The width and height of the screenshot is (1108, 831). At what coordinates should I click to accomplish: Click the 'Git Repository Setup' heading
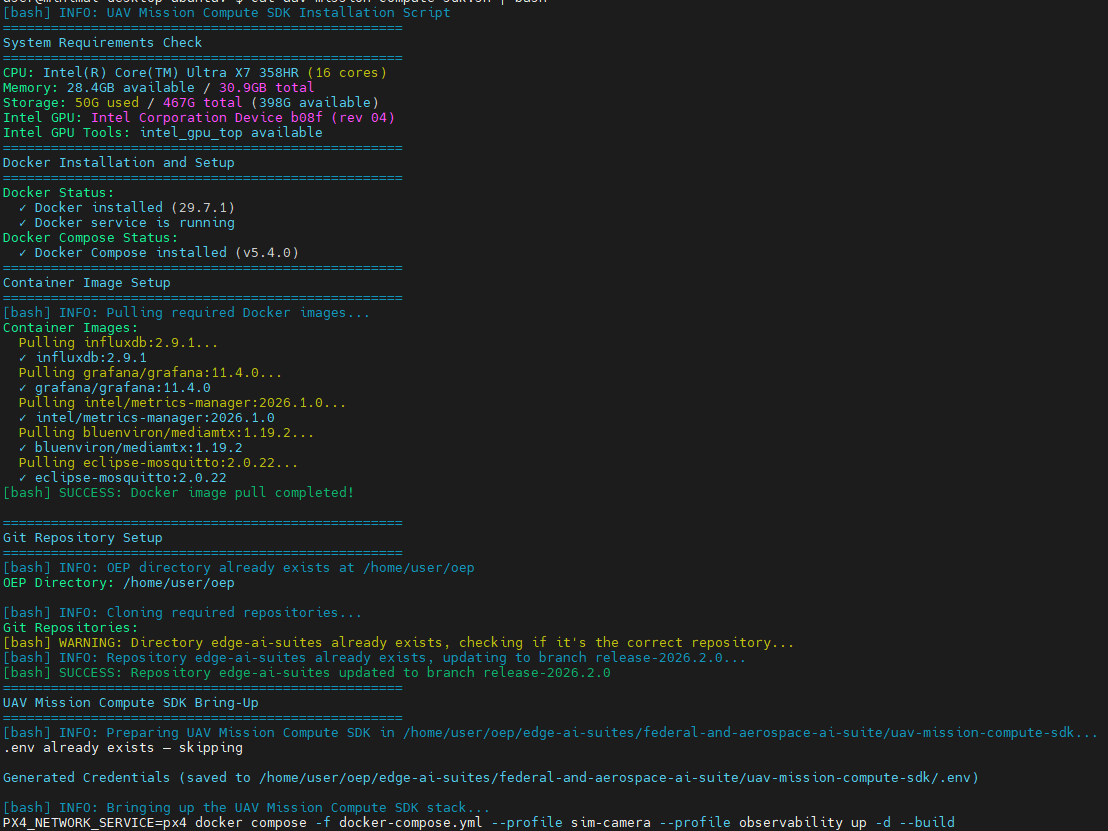83,538
